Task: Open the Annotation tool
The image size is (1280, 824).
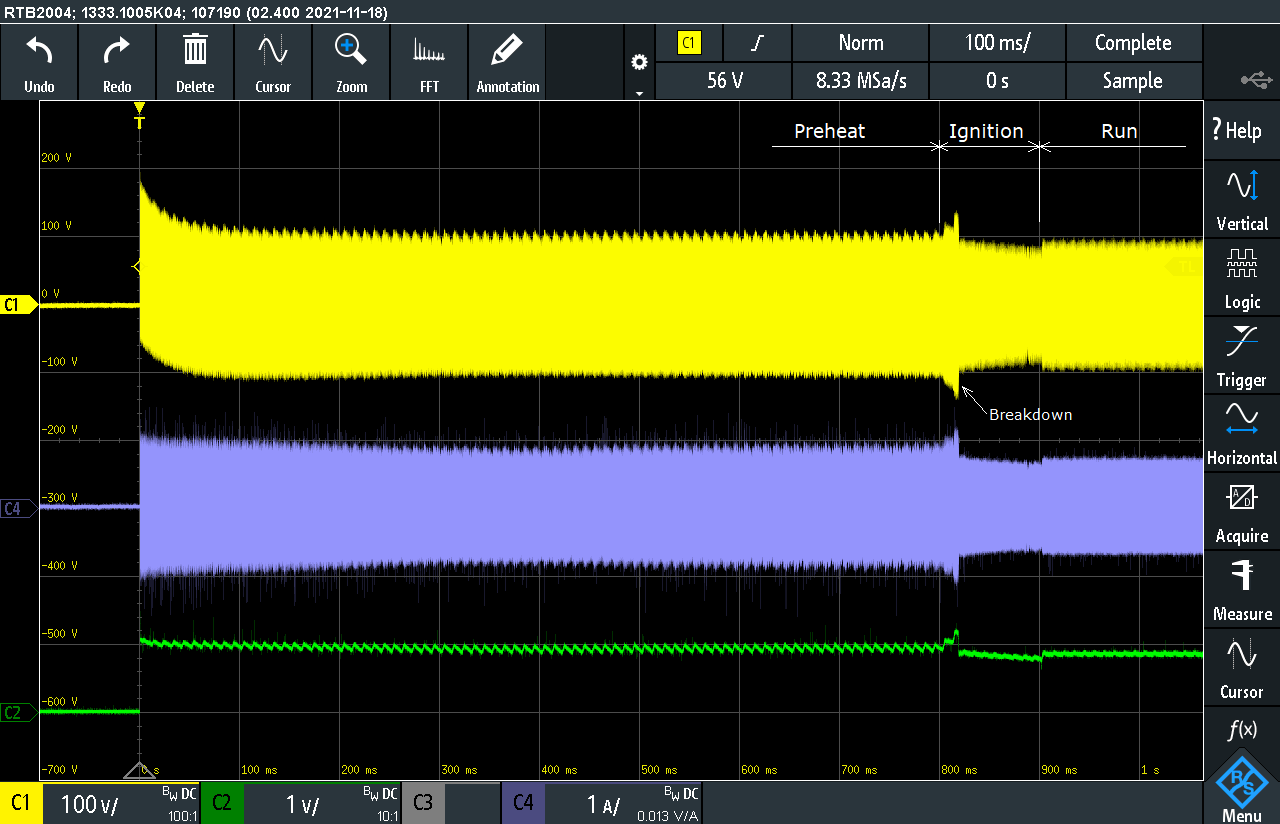Action: (507, 62)
